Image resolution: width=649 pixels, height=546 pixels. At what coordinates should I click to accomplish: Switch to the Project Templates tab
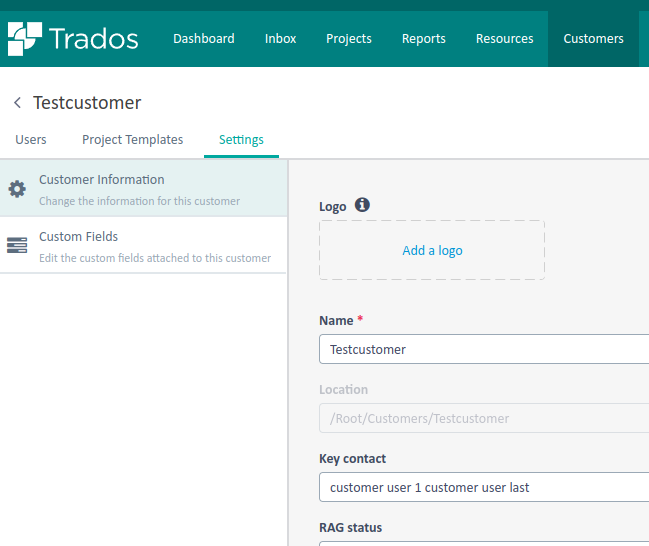click(x=132, y=140)
